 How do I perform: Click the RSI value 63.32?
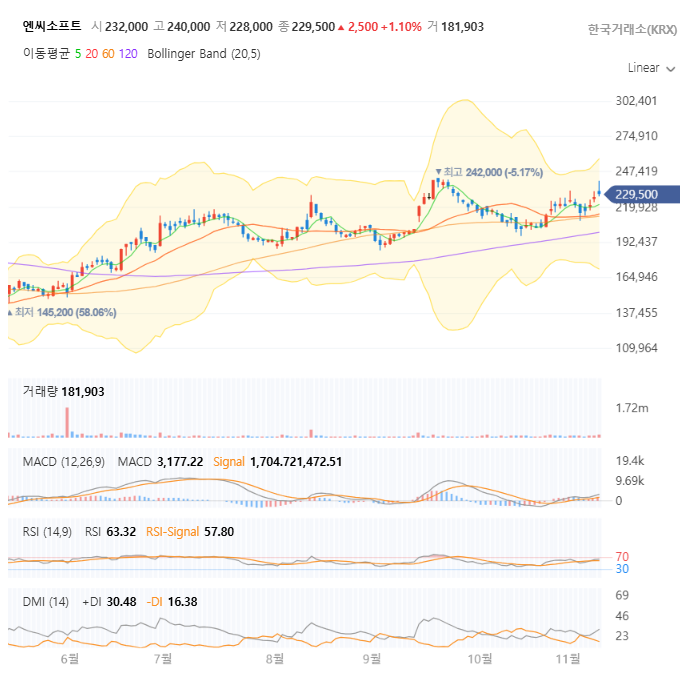click(x=121, y=532)
